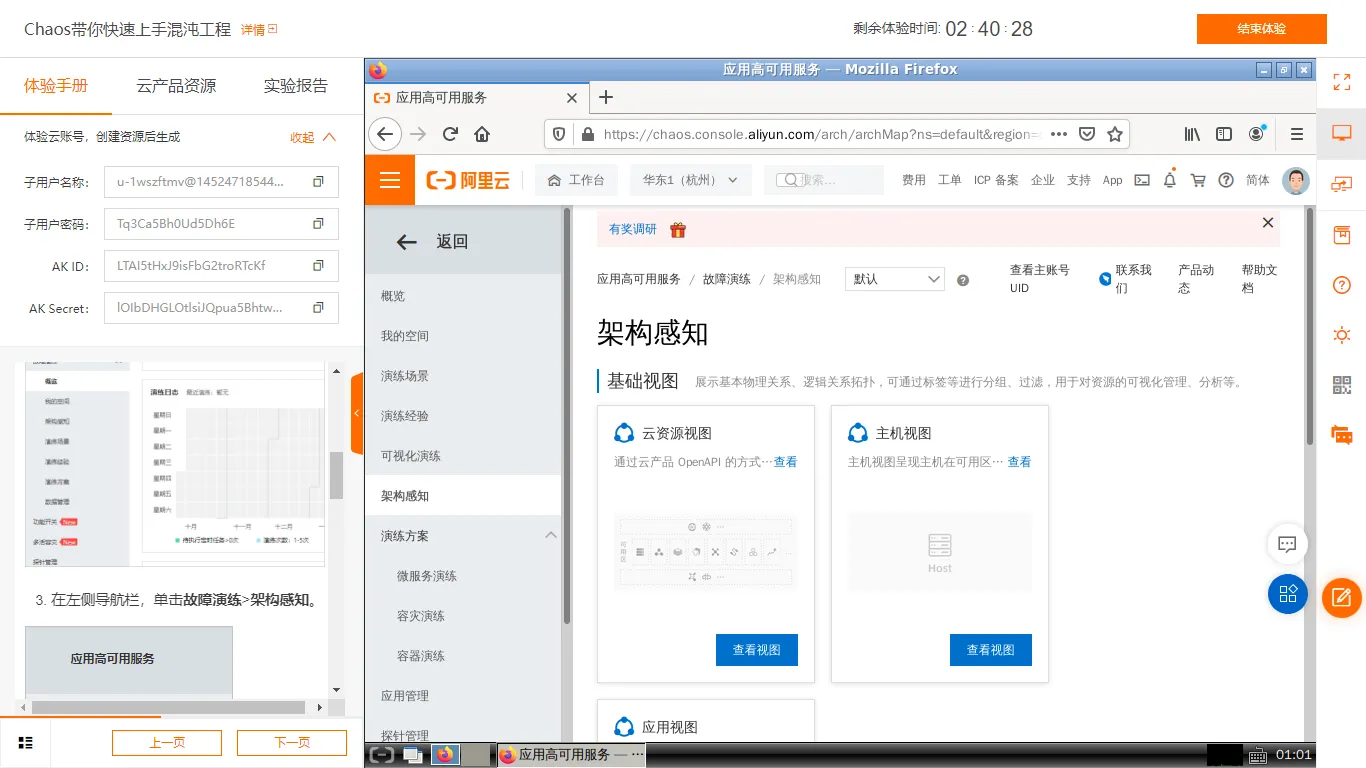Go to 下一页 of the manual
The width and height of the screenshot is (1366, 768).
click(x=292, y=743)
